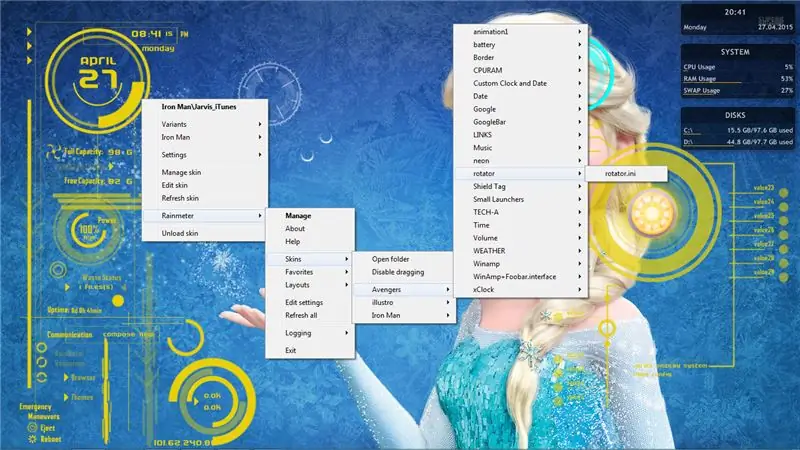Open Help in Rainmeter submenu
The height and width of the screenshot is (450, 800).
click(x=310, y=241)
